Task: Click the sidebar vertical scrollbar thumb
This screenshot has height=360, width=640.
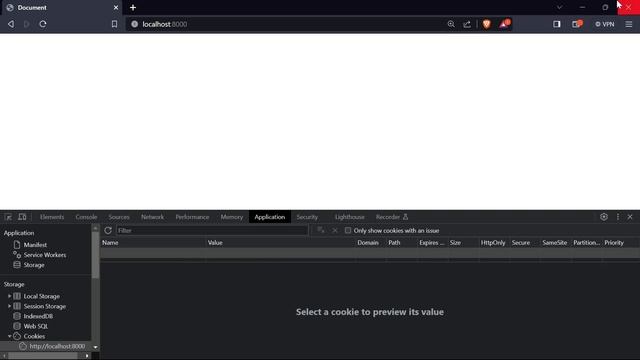Action: (96, 255)
